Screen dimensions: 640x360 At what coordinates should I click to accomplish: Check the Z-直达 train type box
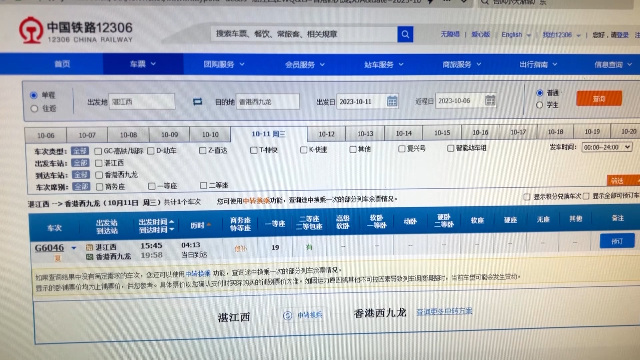point(202,151)
